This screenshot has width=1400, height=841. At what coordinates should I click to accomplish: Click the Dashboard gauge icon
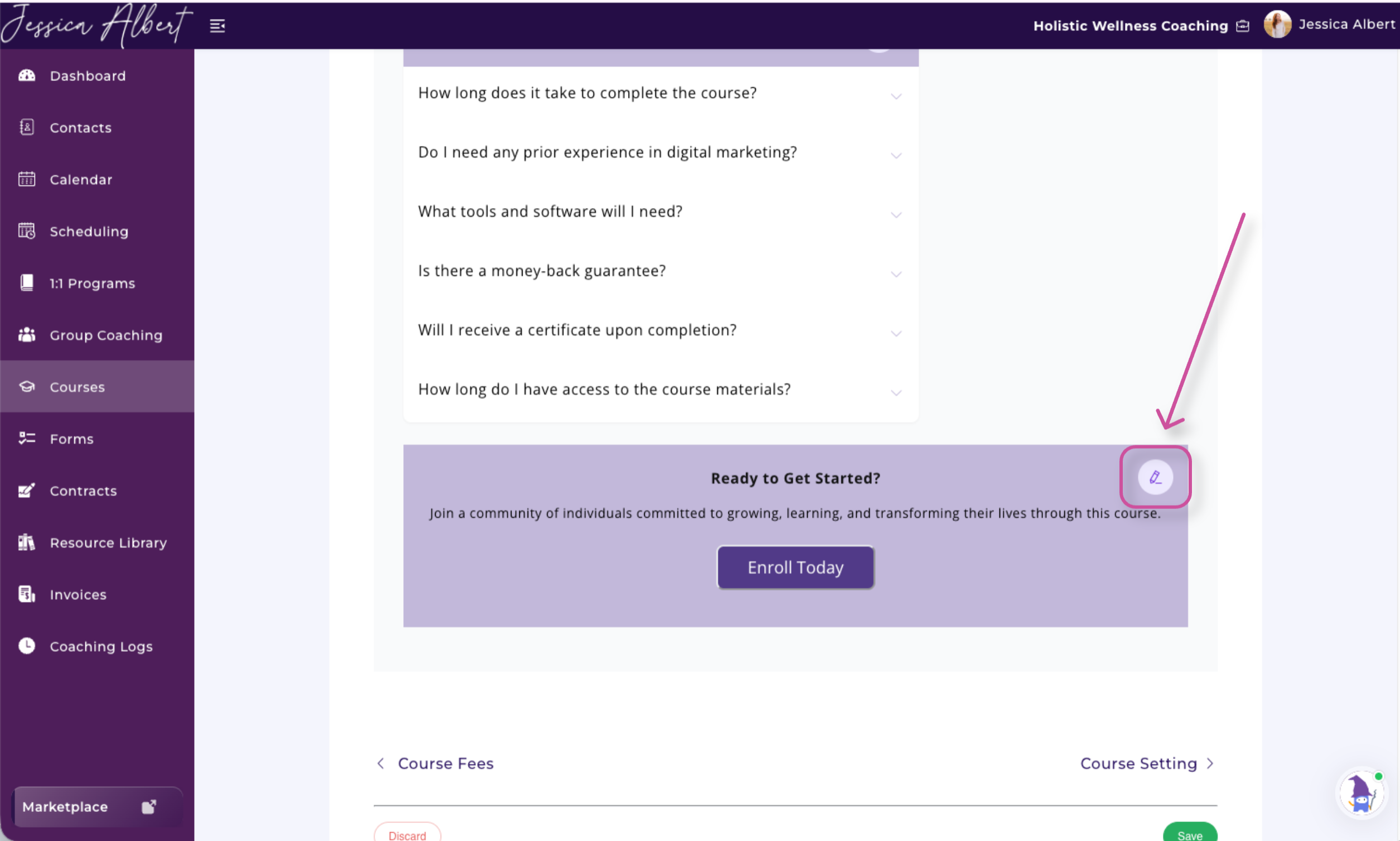coord(27,75)
